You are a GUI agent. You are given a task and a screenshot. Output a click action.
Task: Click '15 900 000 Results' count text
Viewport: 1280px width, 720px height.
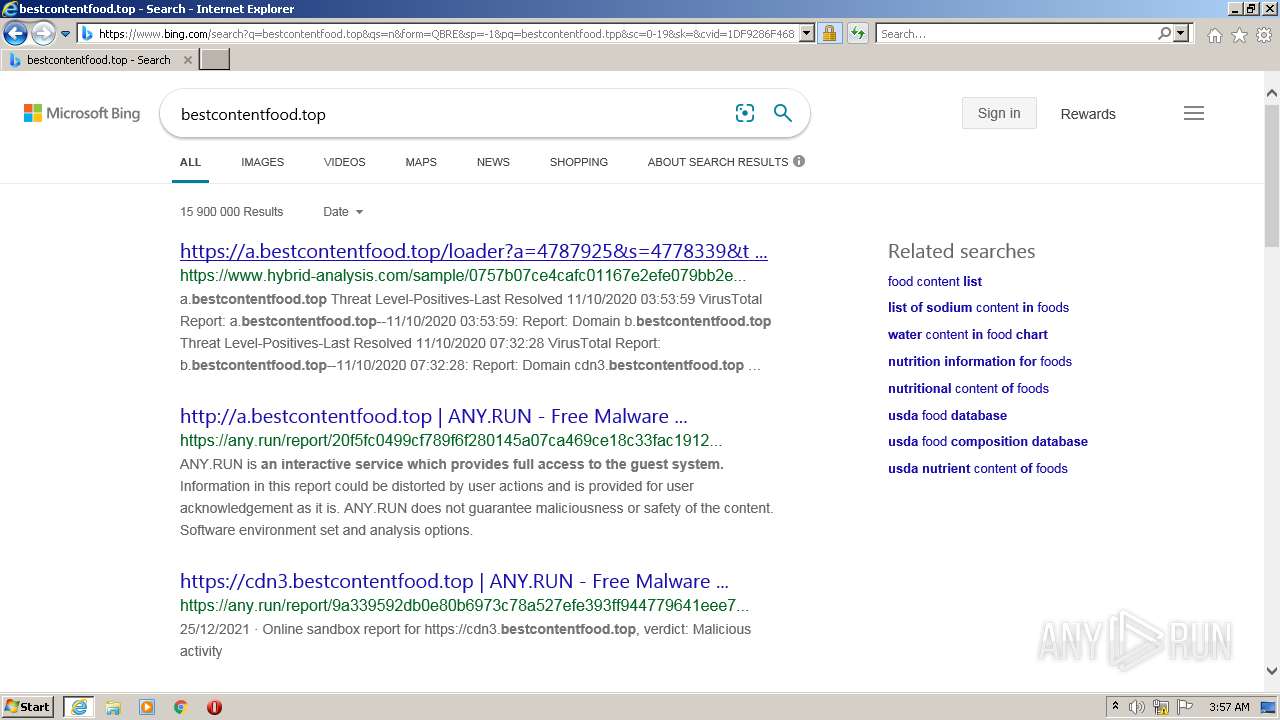[x=232, y=212]
